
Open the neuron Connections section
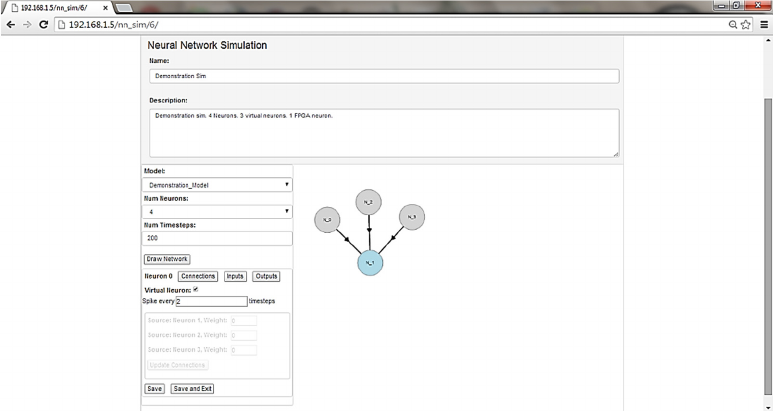tap(198, 276)
